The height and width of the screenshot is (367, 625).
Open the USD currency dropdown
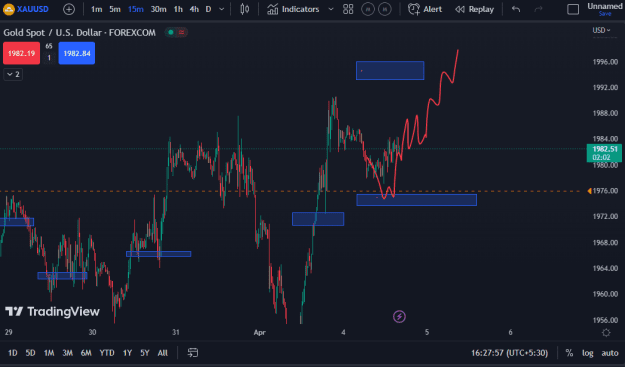tap(601, 30)
